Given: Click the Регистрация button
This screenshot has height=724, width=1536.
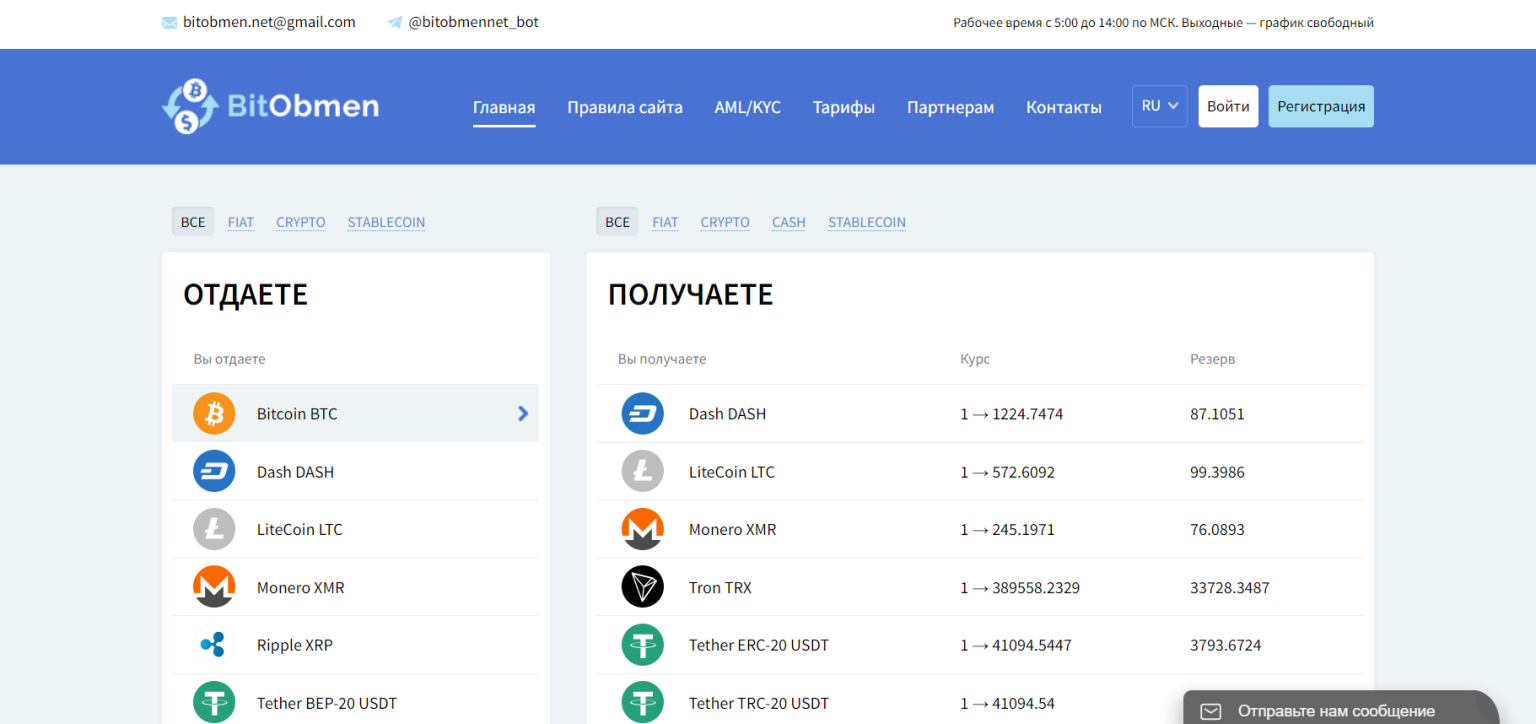Looking at the screenshot, I should [x=1321, y=106].
